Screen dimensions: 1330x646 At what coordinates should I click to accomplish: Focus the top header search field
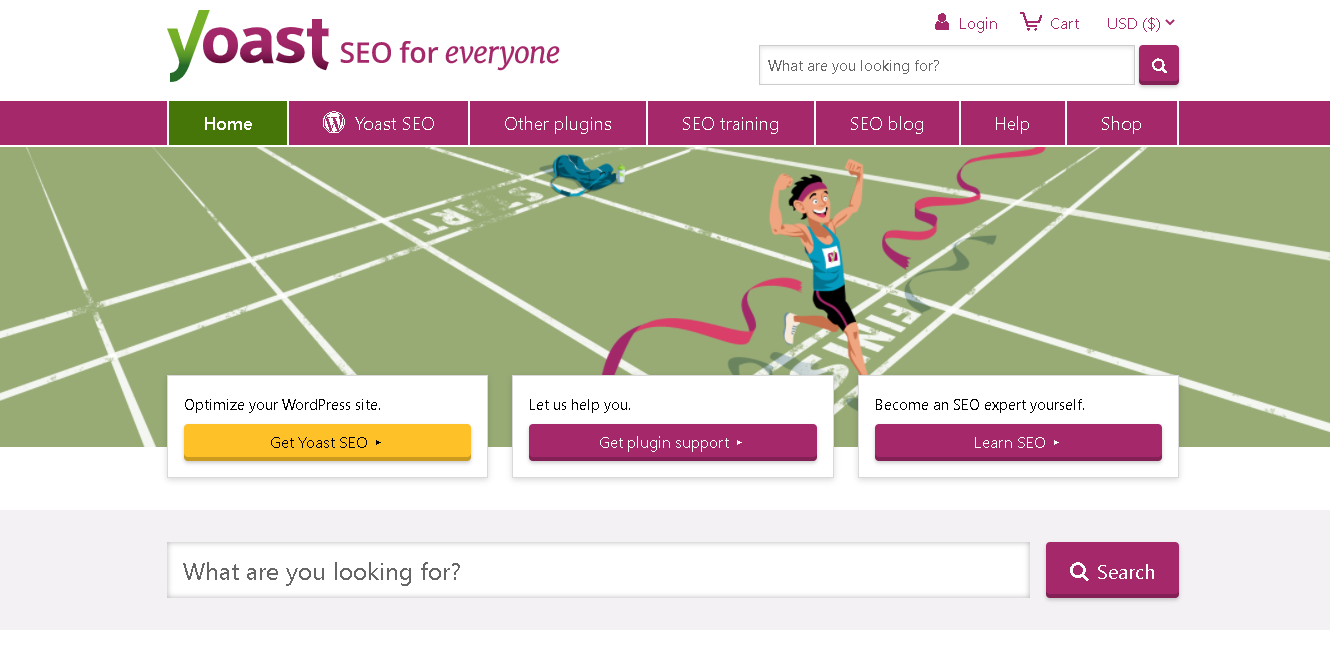click(x=947, y=65)
